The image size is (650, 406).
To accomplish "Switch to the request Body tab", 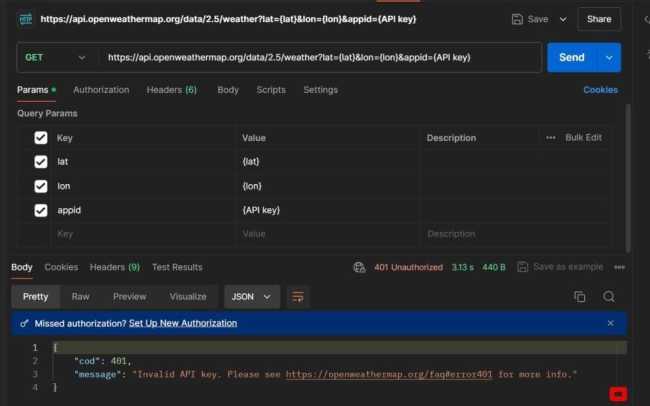I will [228, 90].
